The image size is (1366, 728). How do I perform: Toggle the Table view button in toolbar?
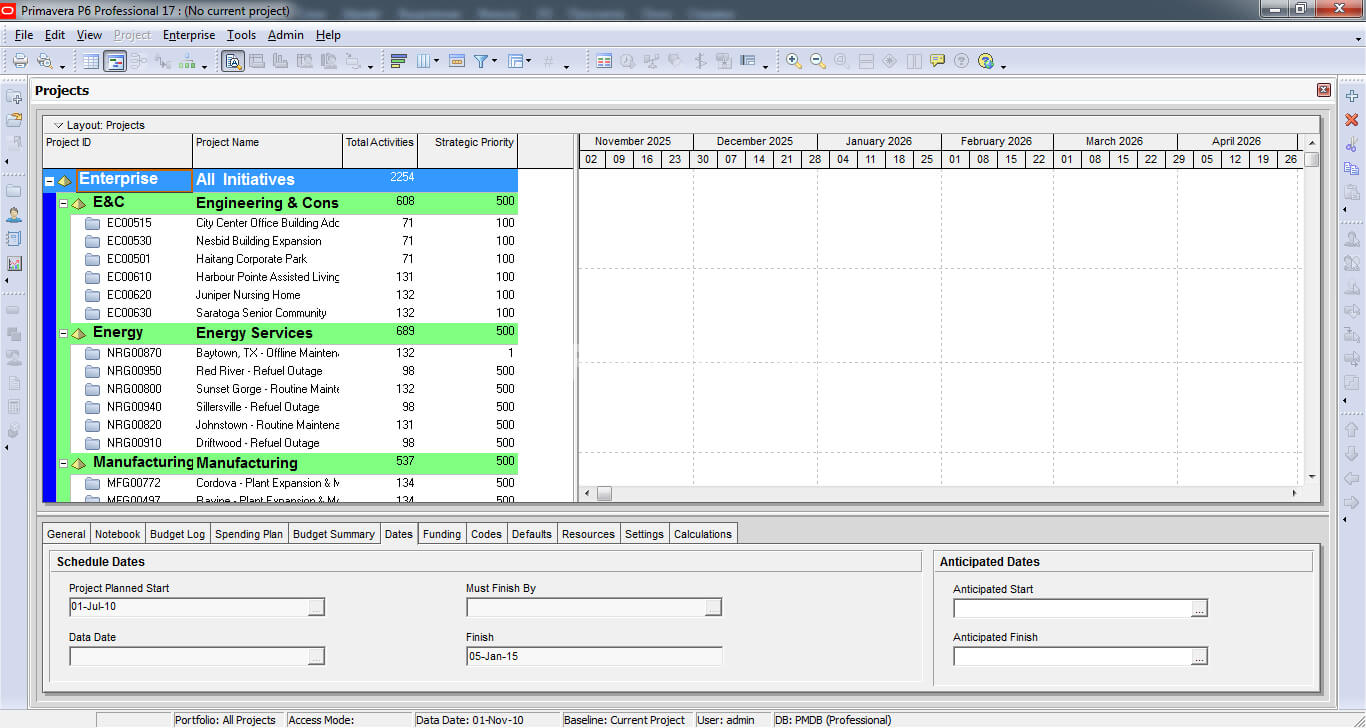pos(91,61)
